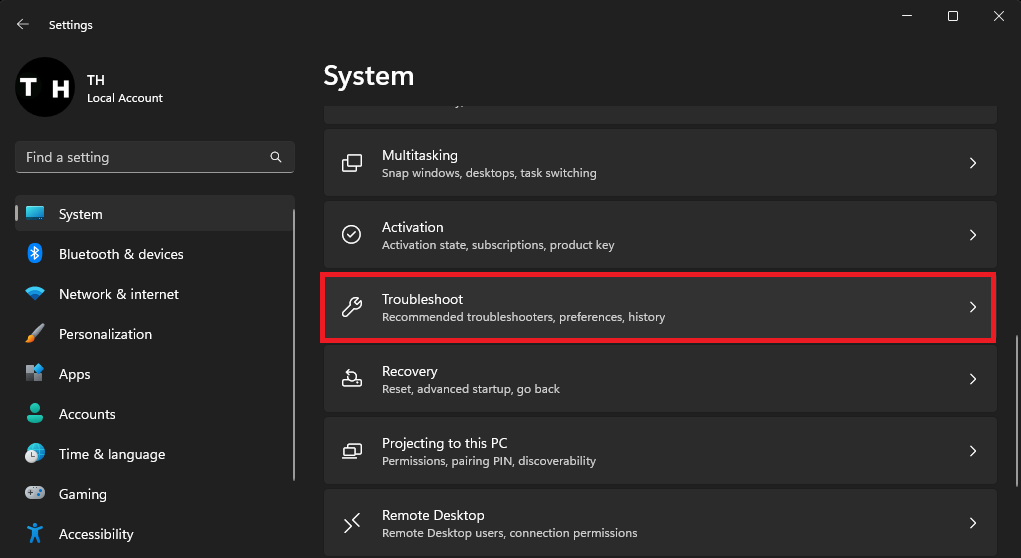Screen dimensions: 1021x558
Task: Open Accounts in the sidebar
Action: [87, 414]
